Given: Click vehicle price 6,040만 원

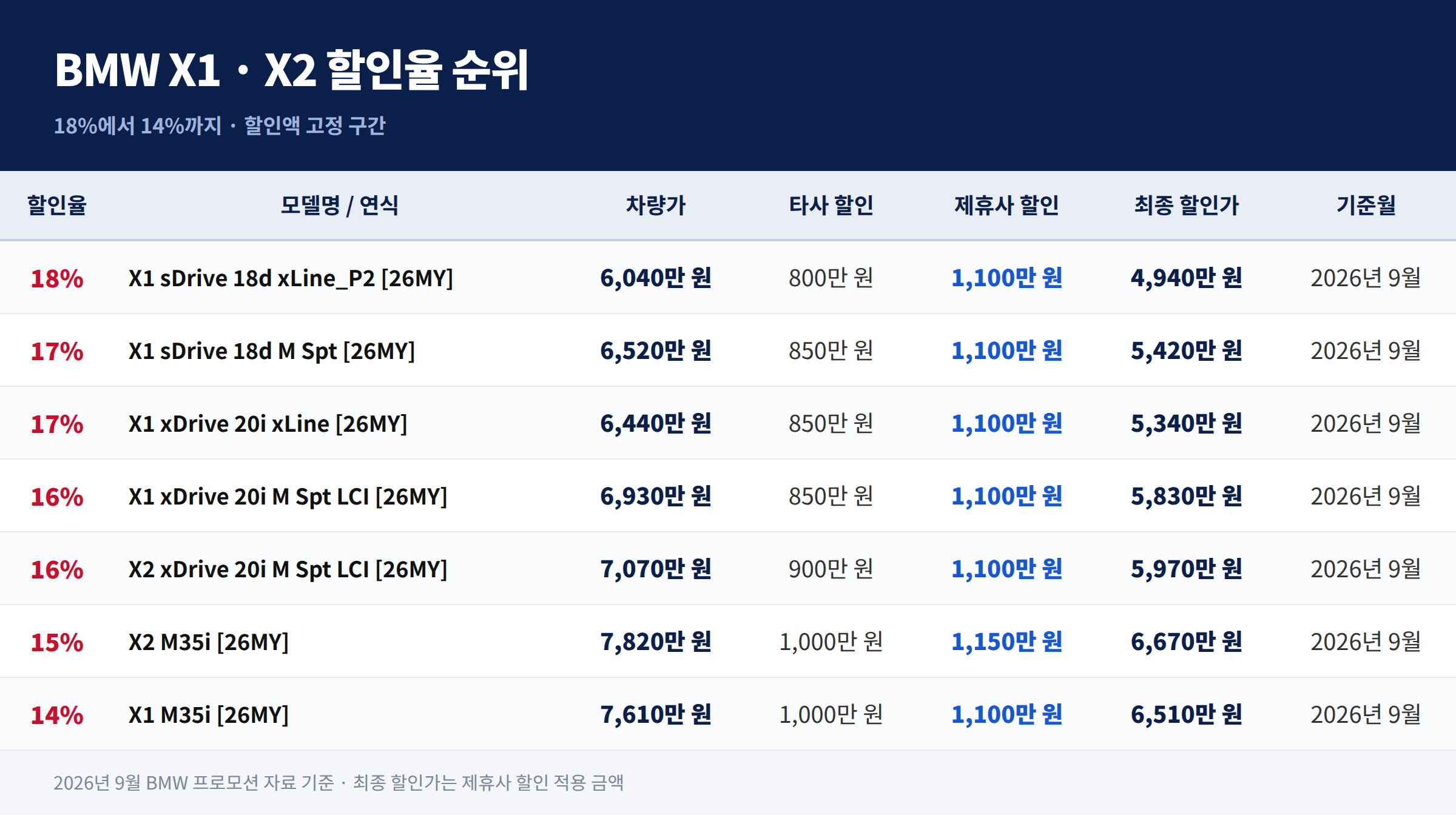Looking at the screenshot, I should coord(656,278).
